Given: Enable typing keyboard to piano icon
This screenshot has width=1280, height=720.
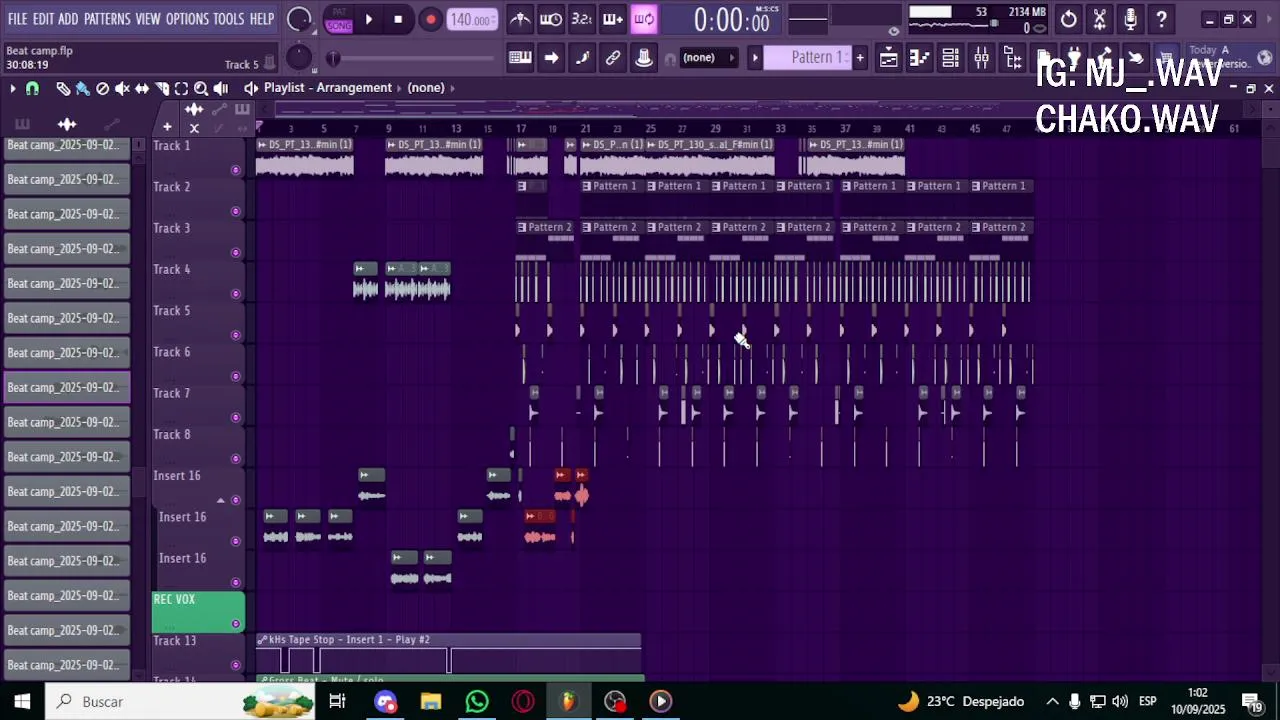Looking at the screenshot, I should tap(520, 58).
